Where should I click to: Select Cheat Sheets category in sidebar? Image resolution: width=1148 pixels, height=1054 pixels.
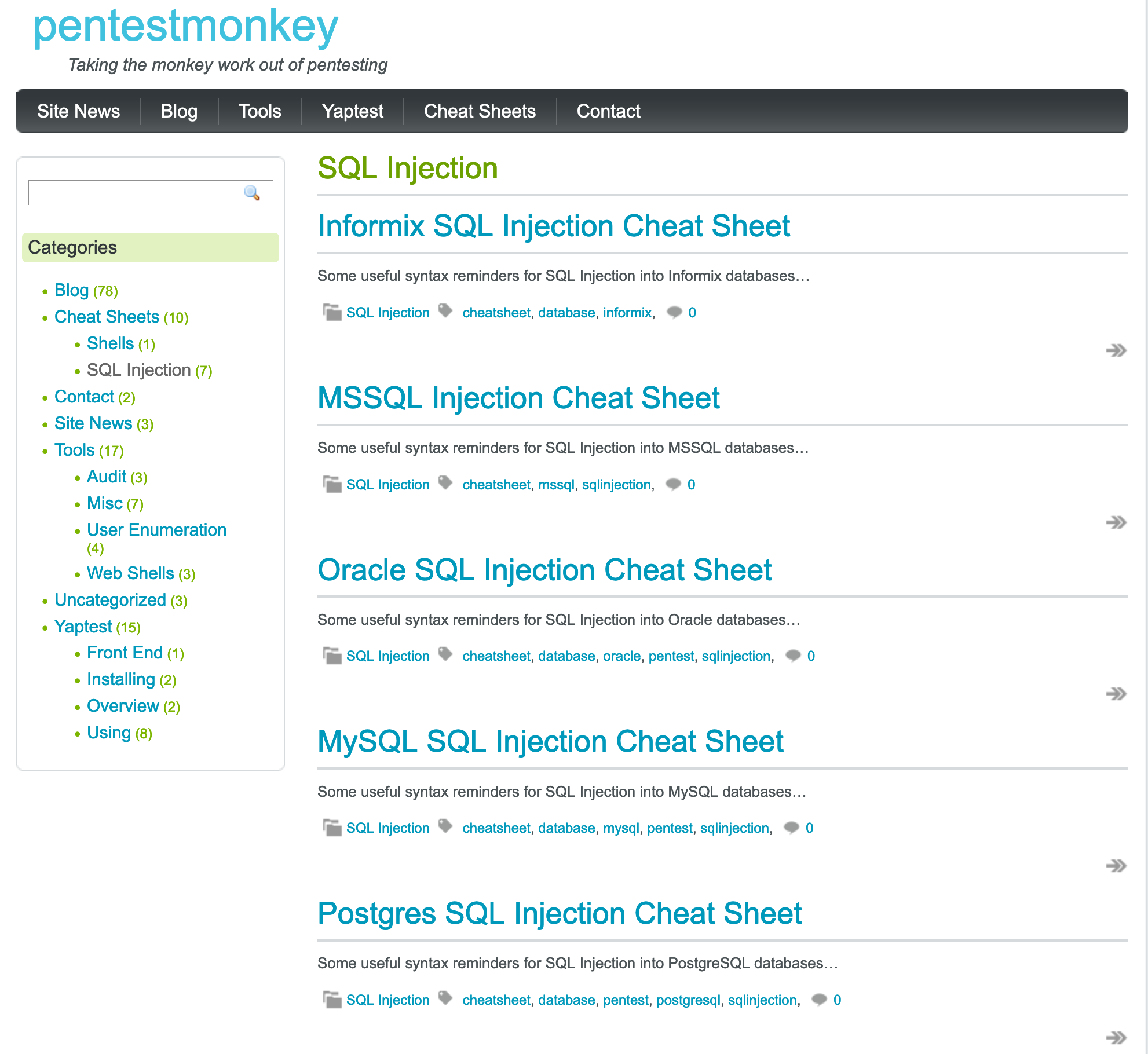click(x=107, y=317)
